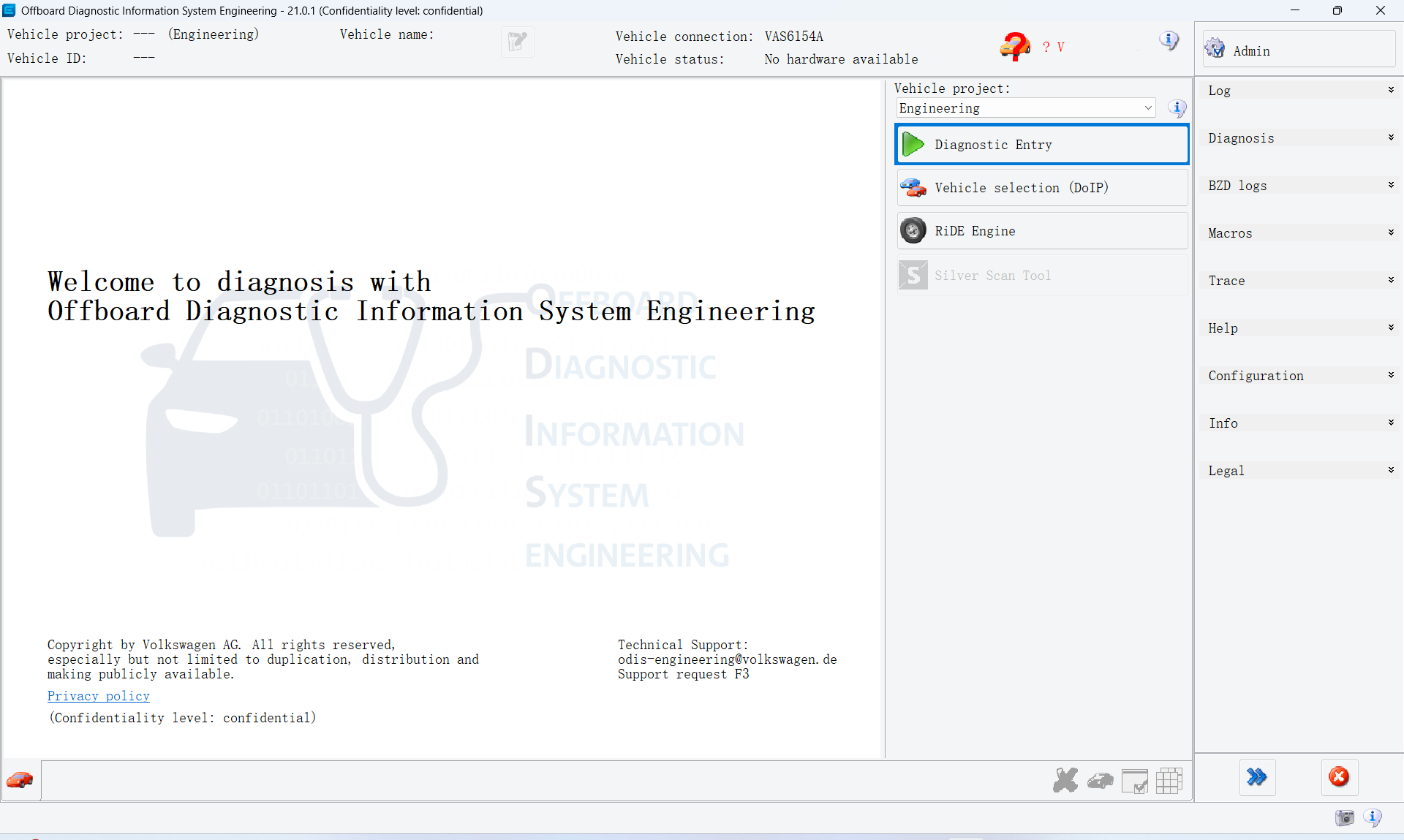Click the window with checkmark icon
The width and height of the screenshot is (1404, 840).
coord(1134,782)
